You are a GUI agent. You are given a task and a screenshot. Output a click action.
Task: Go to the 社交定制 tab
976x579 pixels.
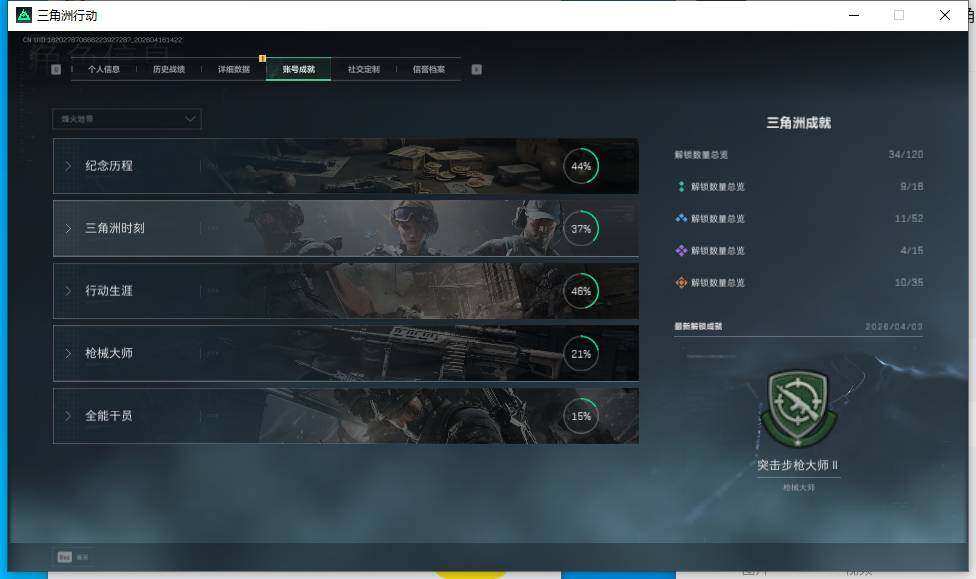pos(364,69)
